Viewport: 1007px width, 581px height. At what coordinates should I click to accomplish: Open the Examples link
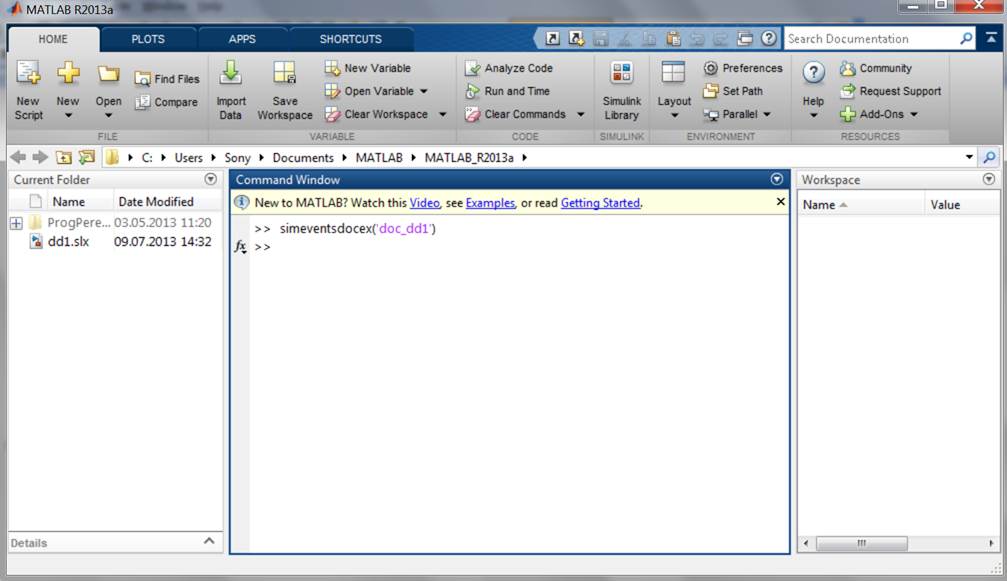click(490, 203)
